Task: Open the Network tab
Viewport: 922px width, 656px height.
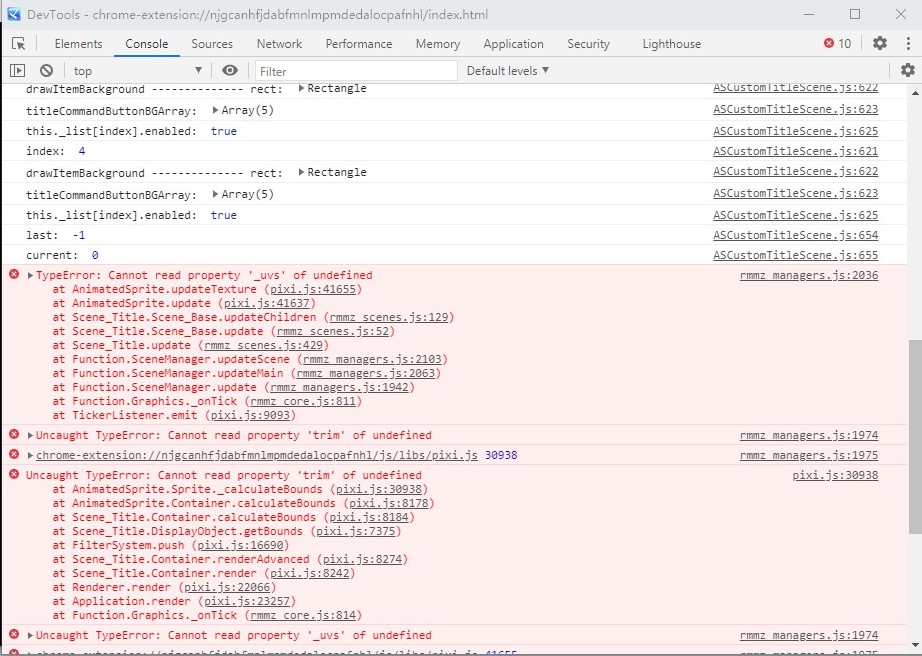Action: [279, 43]
